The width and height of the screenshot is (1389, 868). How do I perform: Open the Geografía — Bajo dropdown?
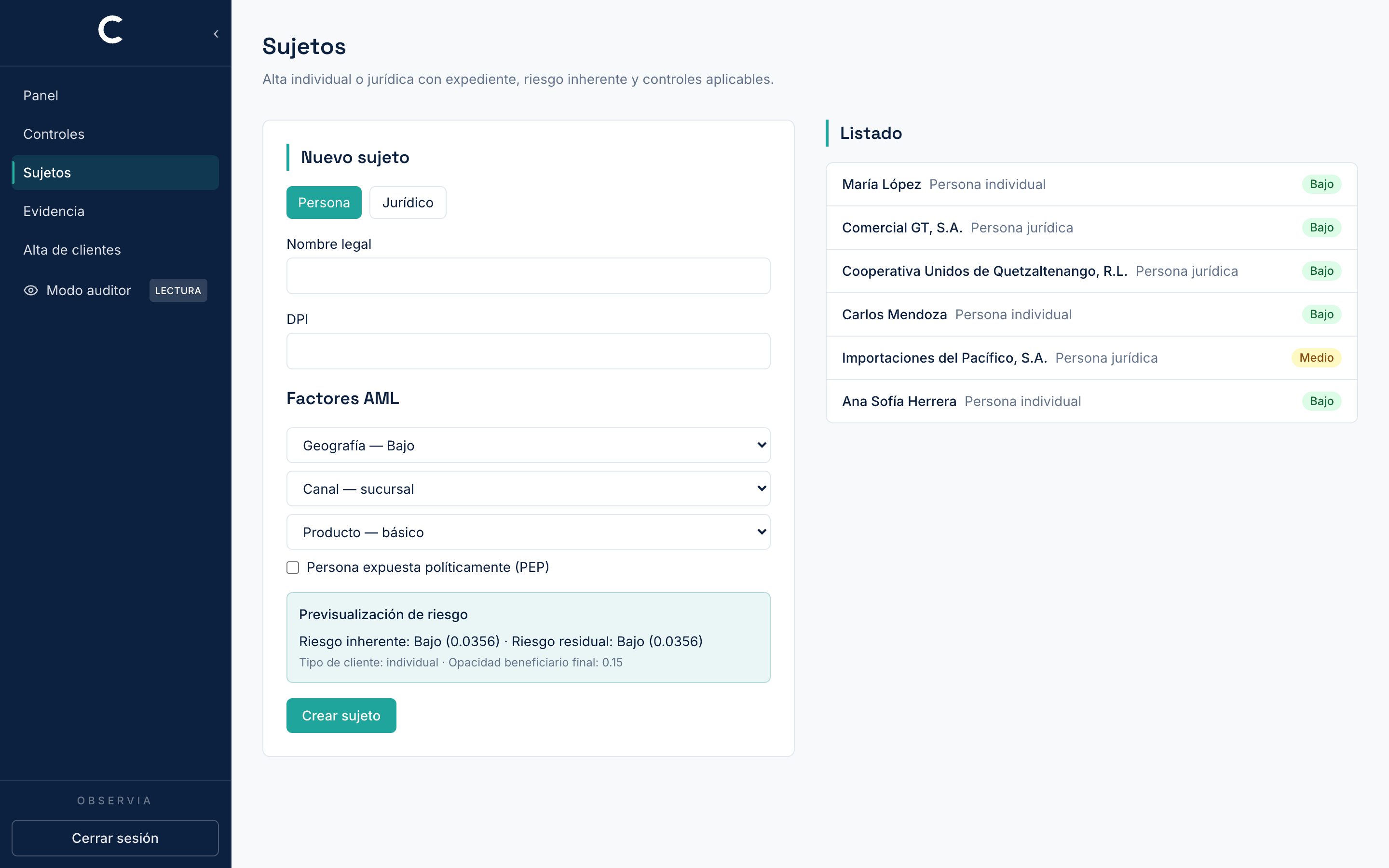pos(528,445)
